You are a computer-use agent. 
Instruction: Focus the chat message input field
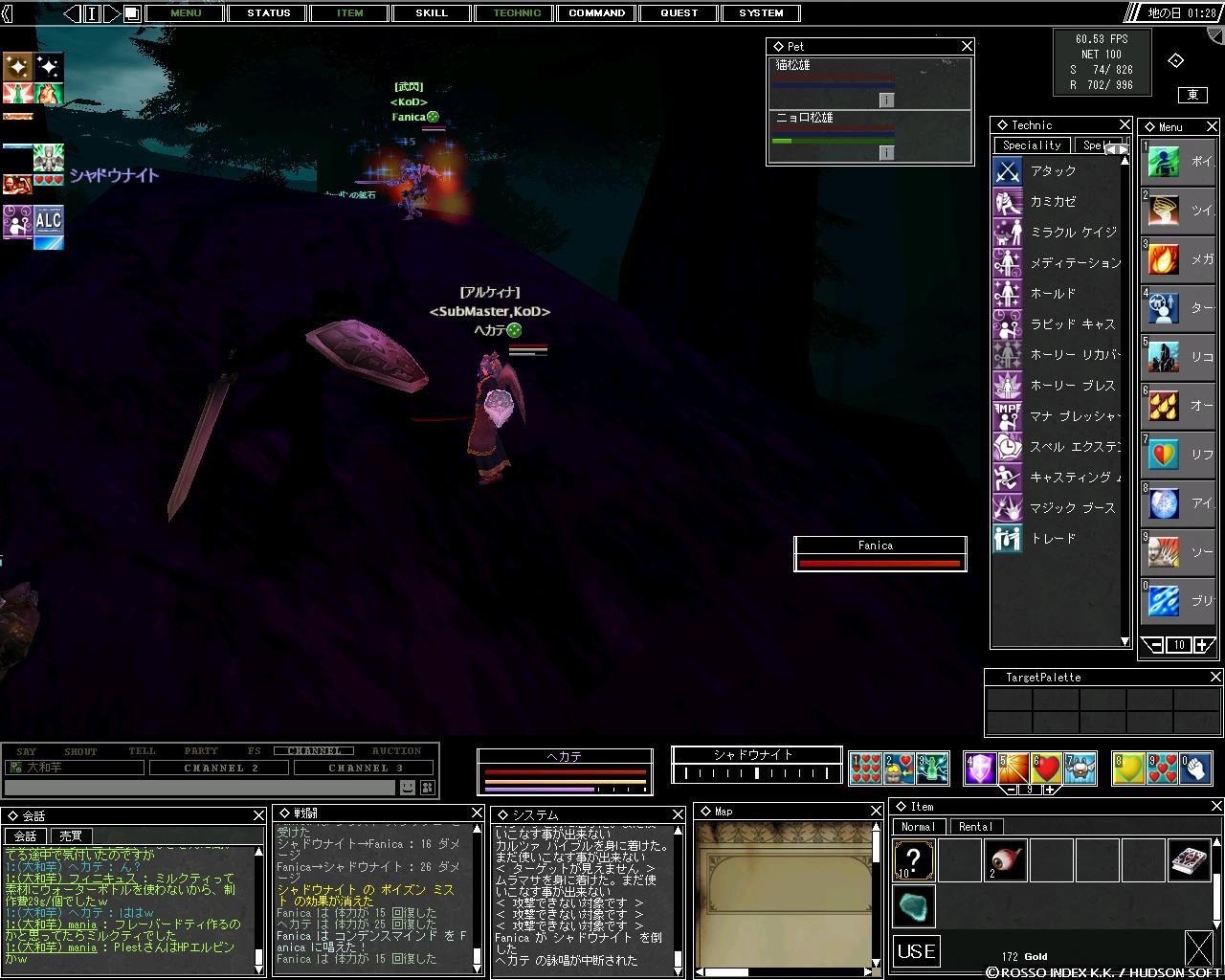(x=200, y=788)
